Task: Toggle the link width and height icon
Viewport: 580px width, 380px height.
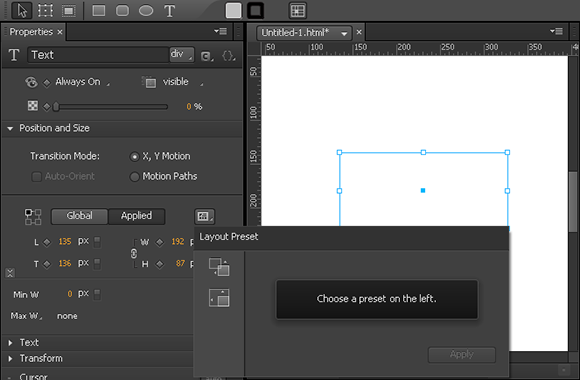Action: point(134,253)
